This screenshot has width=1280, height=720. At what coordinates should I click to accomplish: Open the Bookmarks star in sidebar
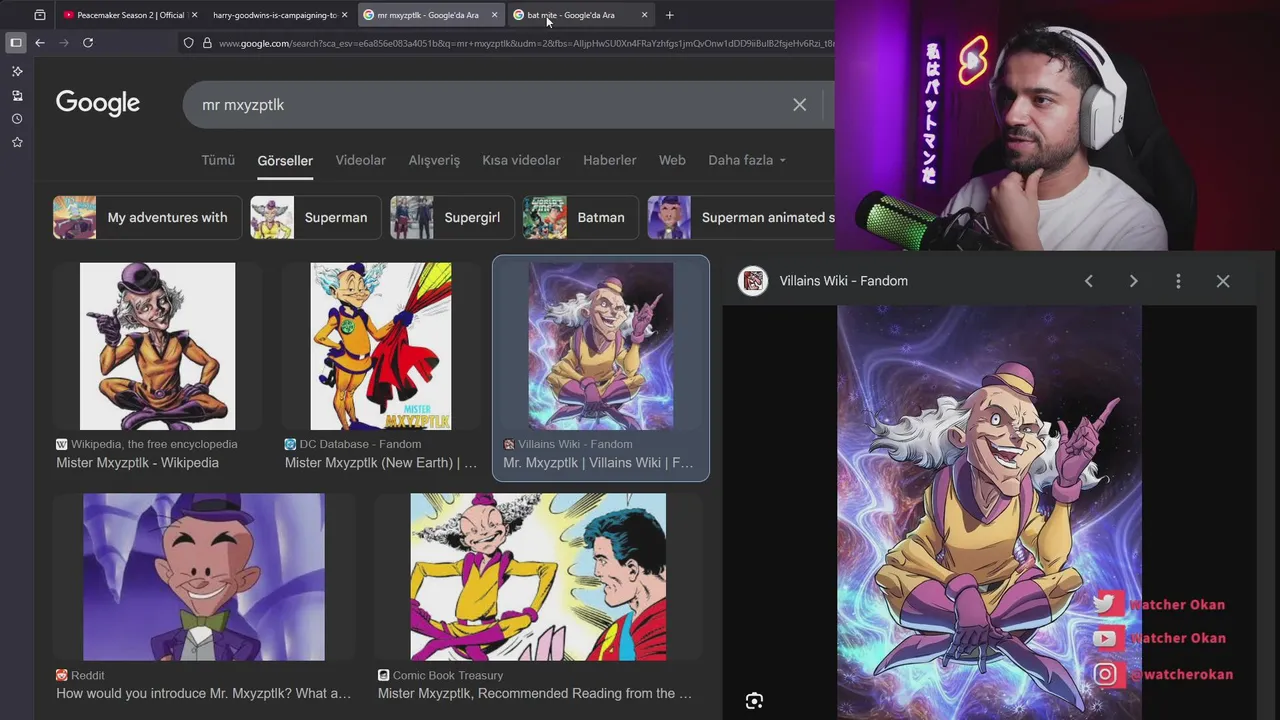click(17, 142)
